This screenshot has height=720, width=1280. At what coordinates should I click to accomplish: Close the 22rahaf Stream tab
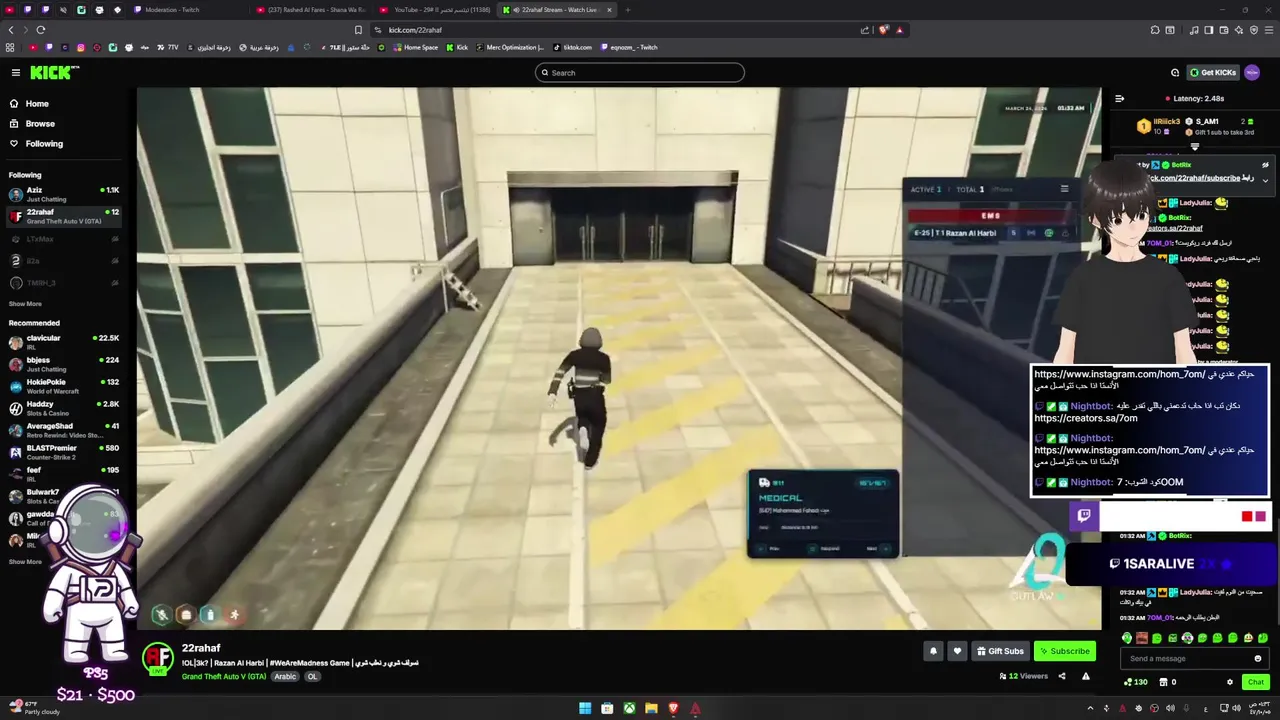point(609,10)
